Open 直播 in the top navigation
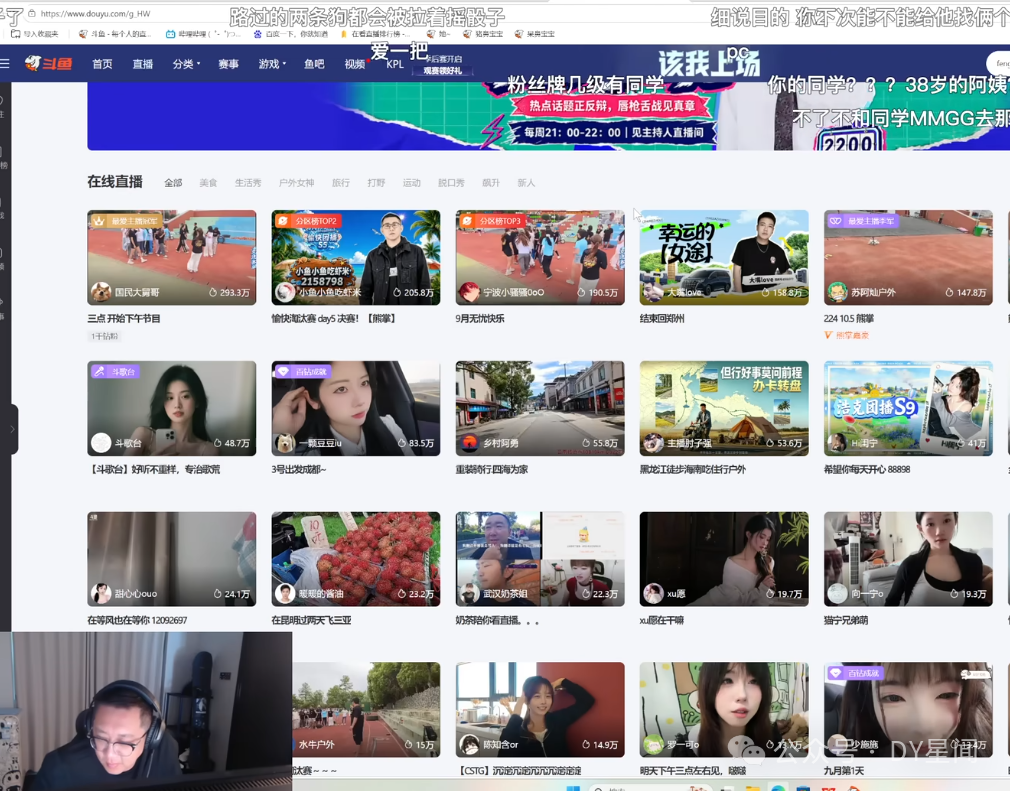The width and height of the screenshot is (1010, 791). [142, 64]
